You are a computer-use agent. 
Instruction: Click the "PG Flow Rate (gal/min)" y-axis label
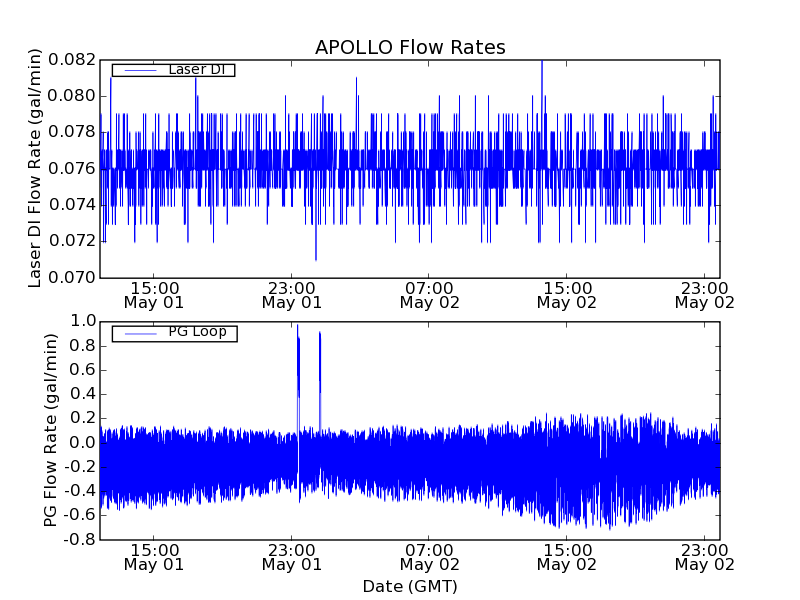[x=50, y=430]
